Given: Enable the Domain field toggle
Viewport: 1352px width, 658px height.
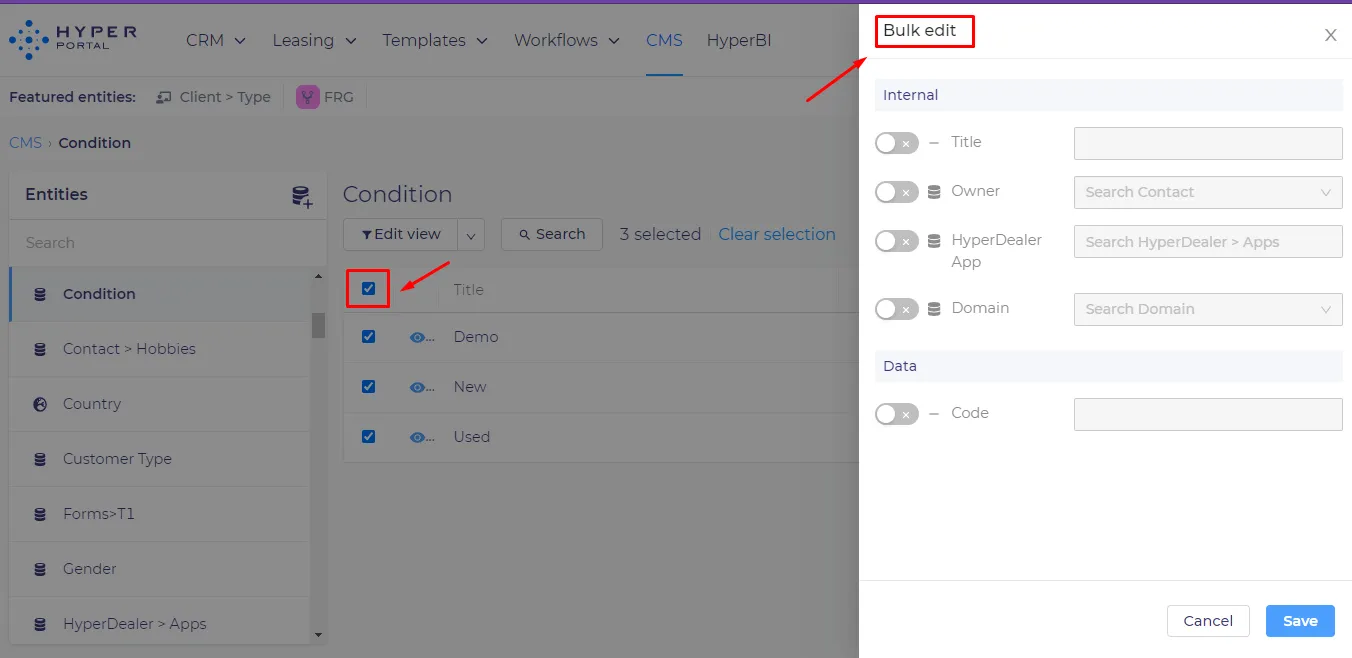Looking at the screenshot, I should click(x=896, y=309).
